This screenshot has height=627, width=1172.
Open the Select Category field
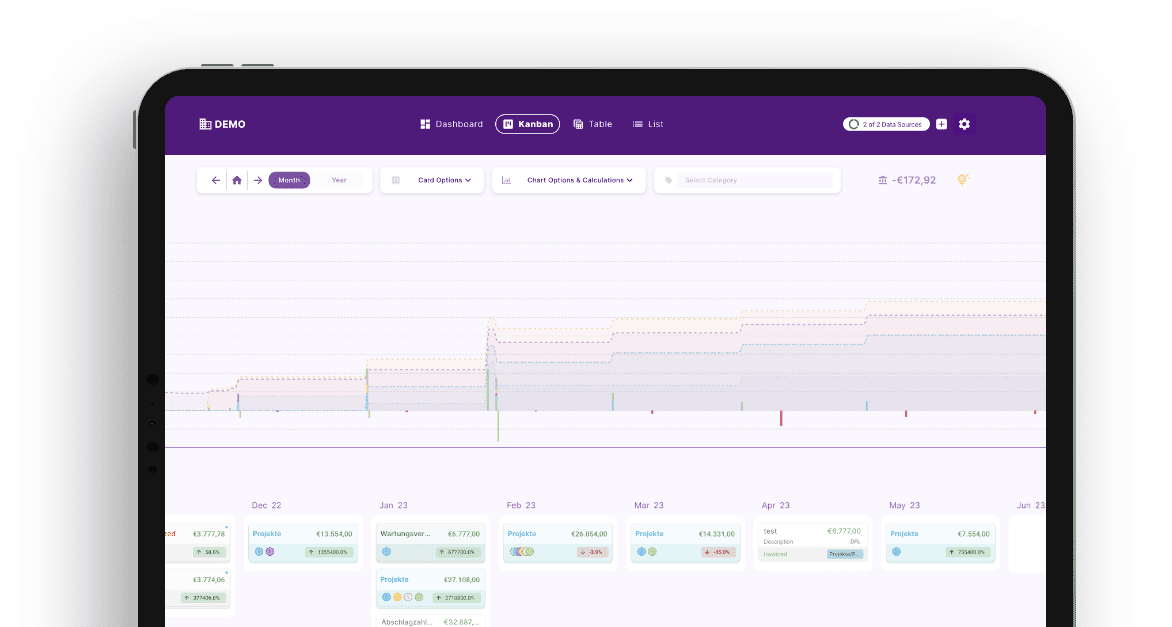(x=754, y=180)
